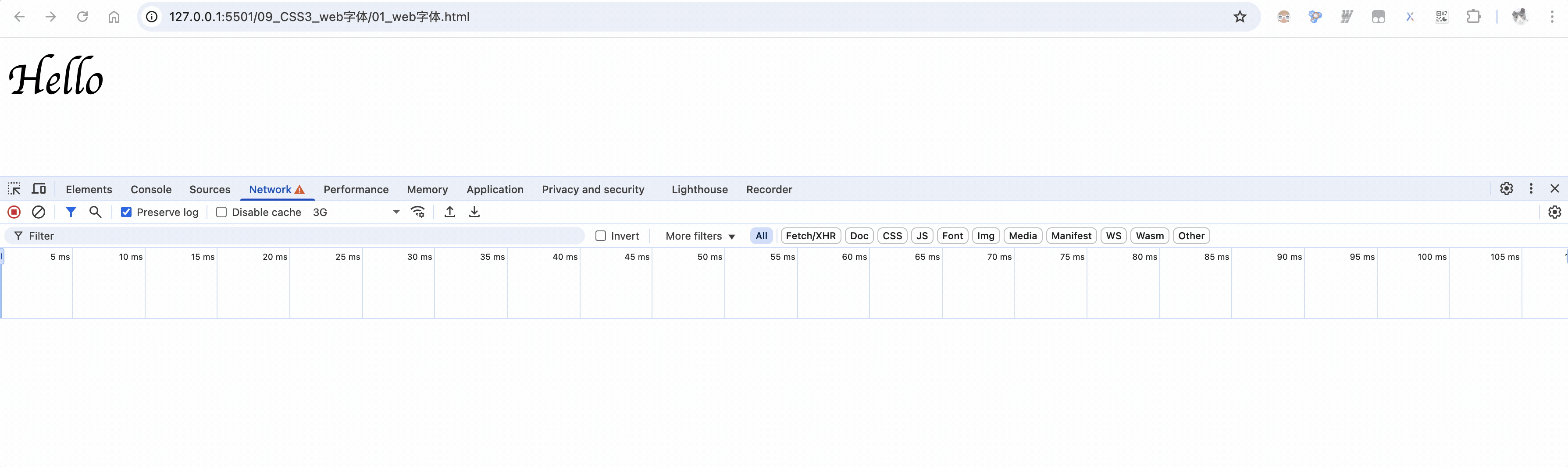Select the inspect element picker icon
This screenshot has width=1568, height=467.
[14, 189]
